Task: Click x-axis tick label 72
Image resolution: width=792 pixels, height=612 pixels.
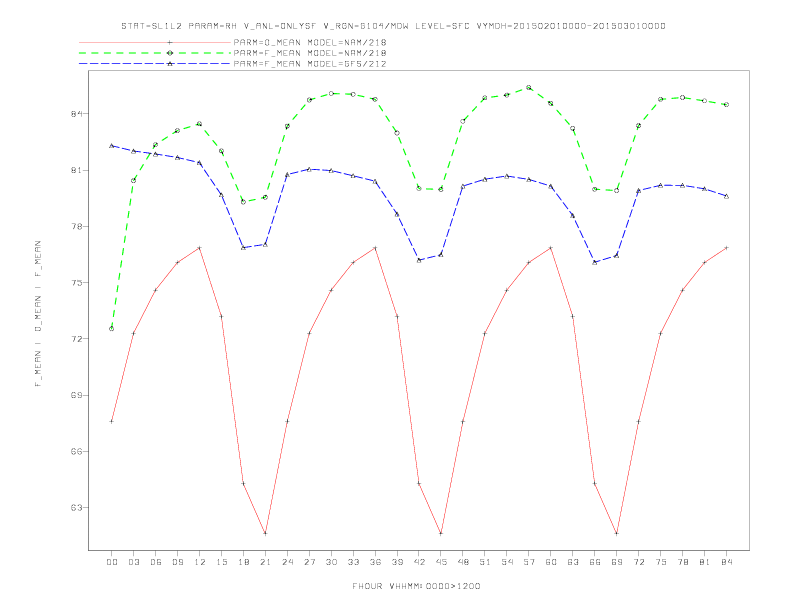Action: click(x=639, y=562)
